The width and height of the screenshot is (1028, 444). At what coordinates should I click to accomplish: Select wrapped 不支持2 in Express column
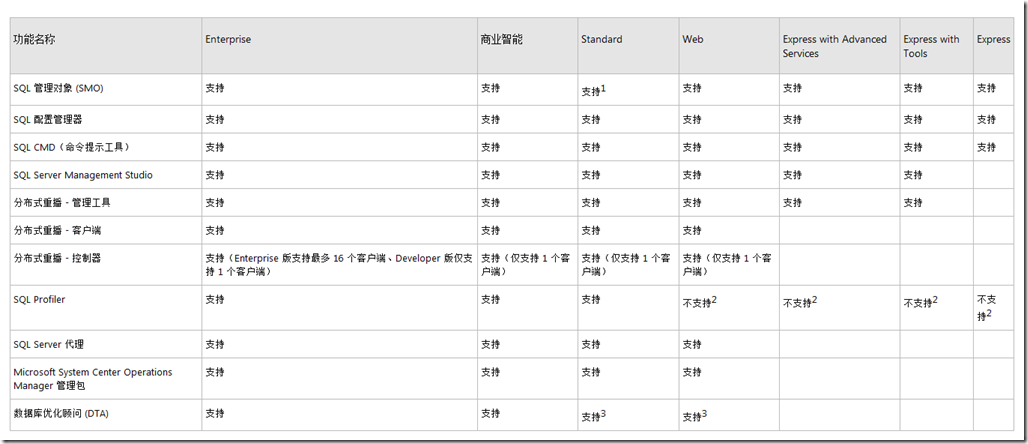987,308
